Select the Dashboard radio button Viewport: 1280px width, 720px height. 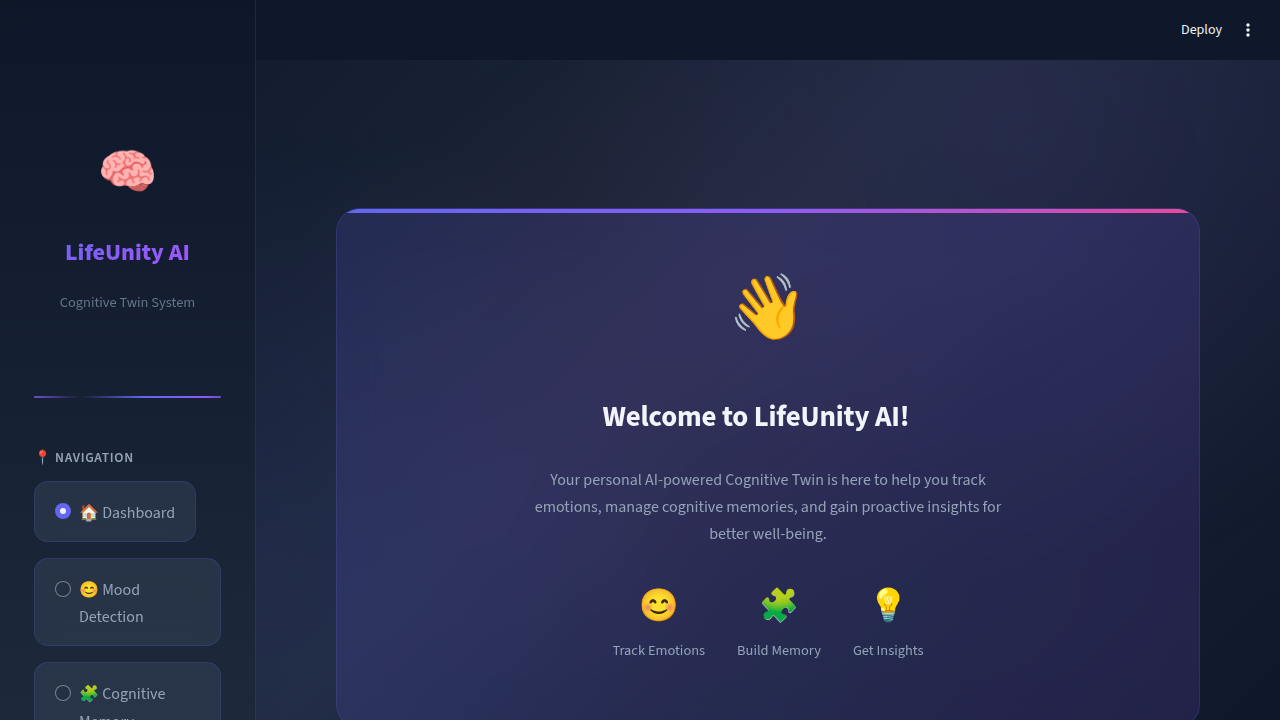click(x=63, y=511)
